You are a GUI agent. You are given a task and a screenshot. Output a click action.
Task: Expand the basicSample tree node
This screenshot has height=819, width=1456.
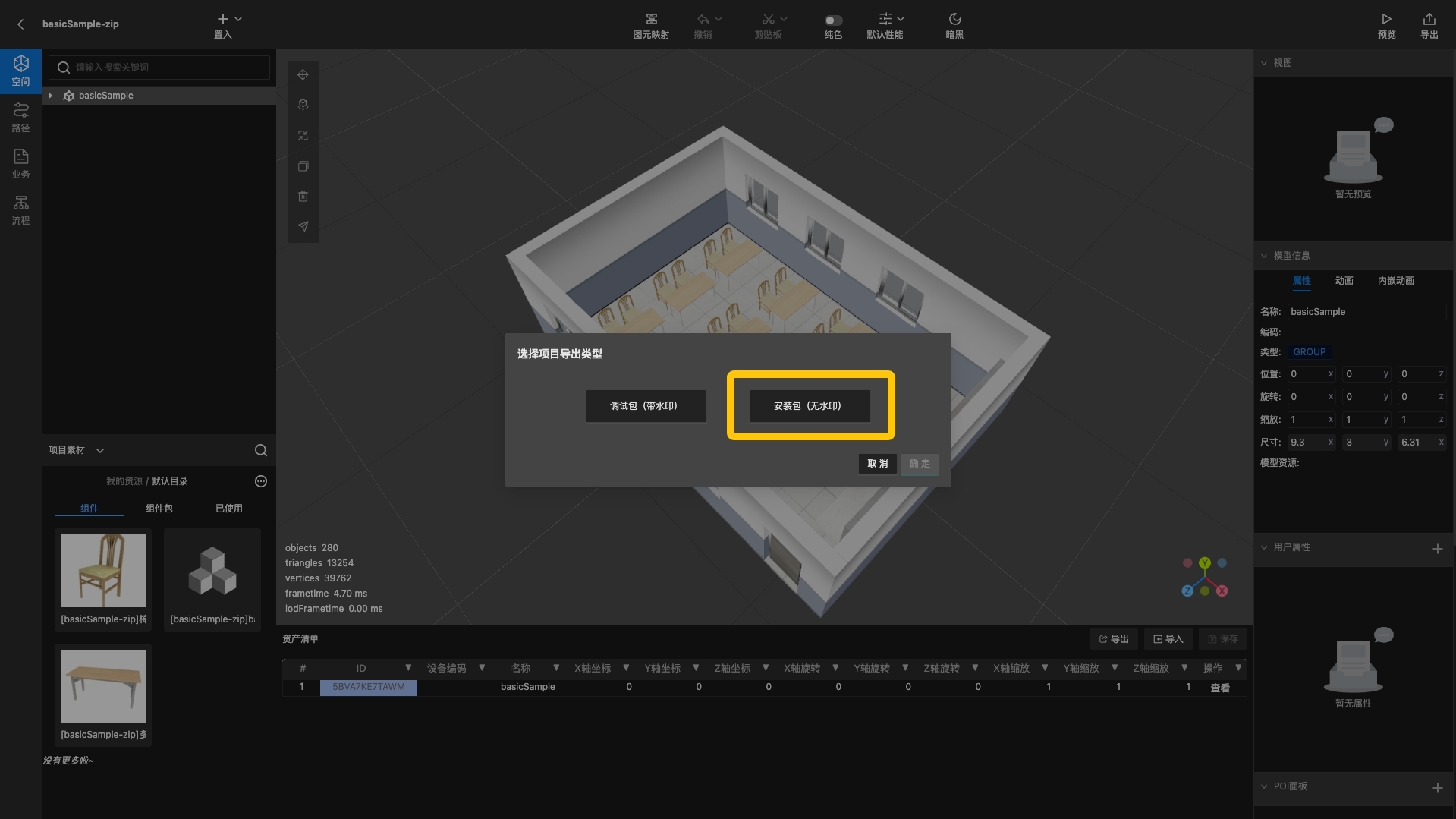pos(51,96)
